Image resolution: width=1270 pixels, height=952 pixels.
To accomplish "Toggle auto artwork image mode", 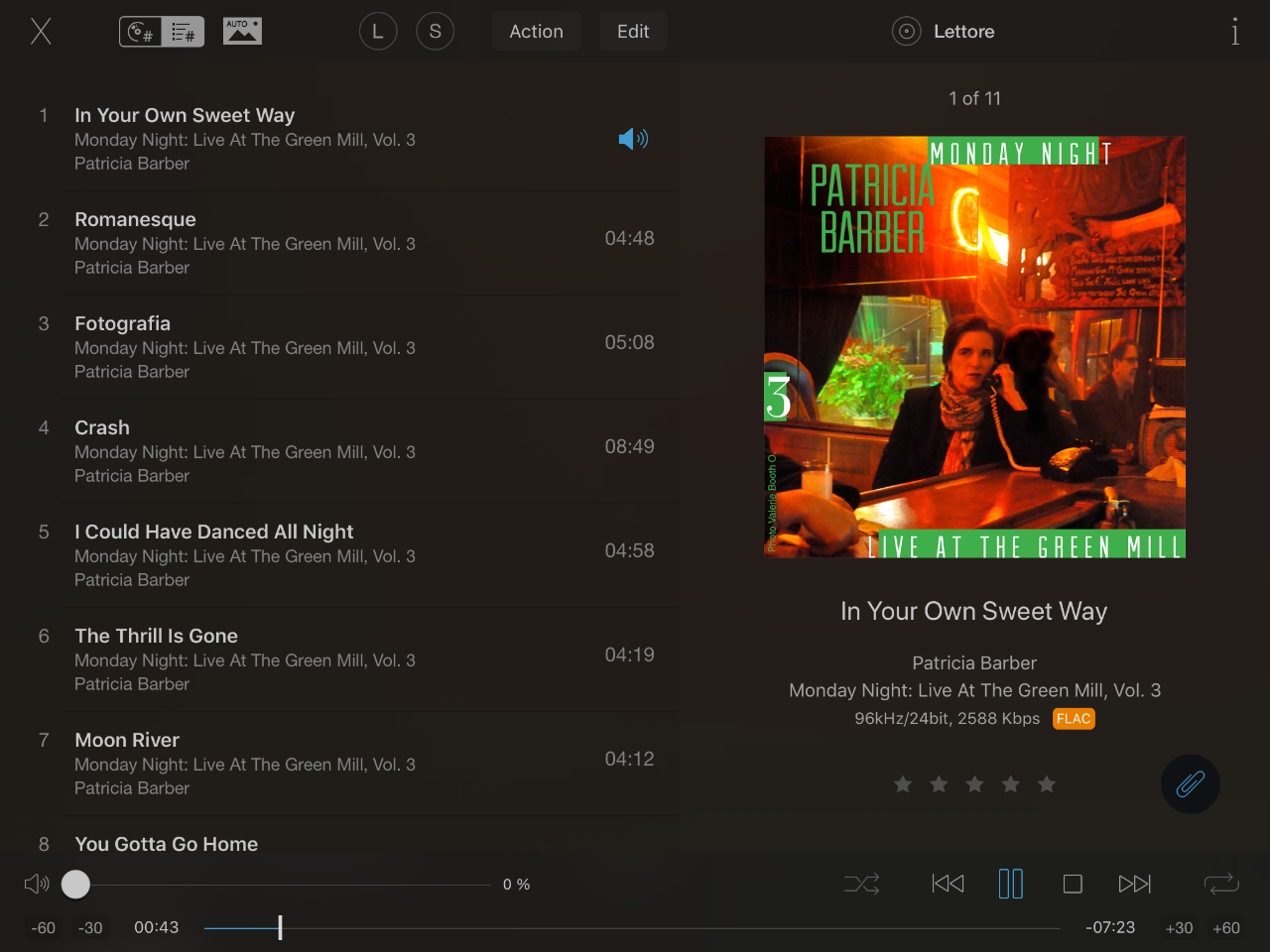I will click(x=242, y=31).
